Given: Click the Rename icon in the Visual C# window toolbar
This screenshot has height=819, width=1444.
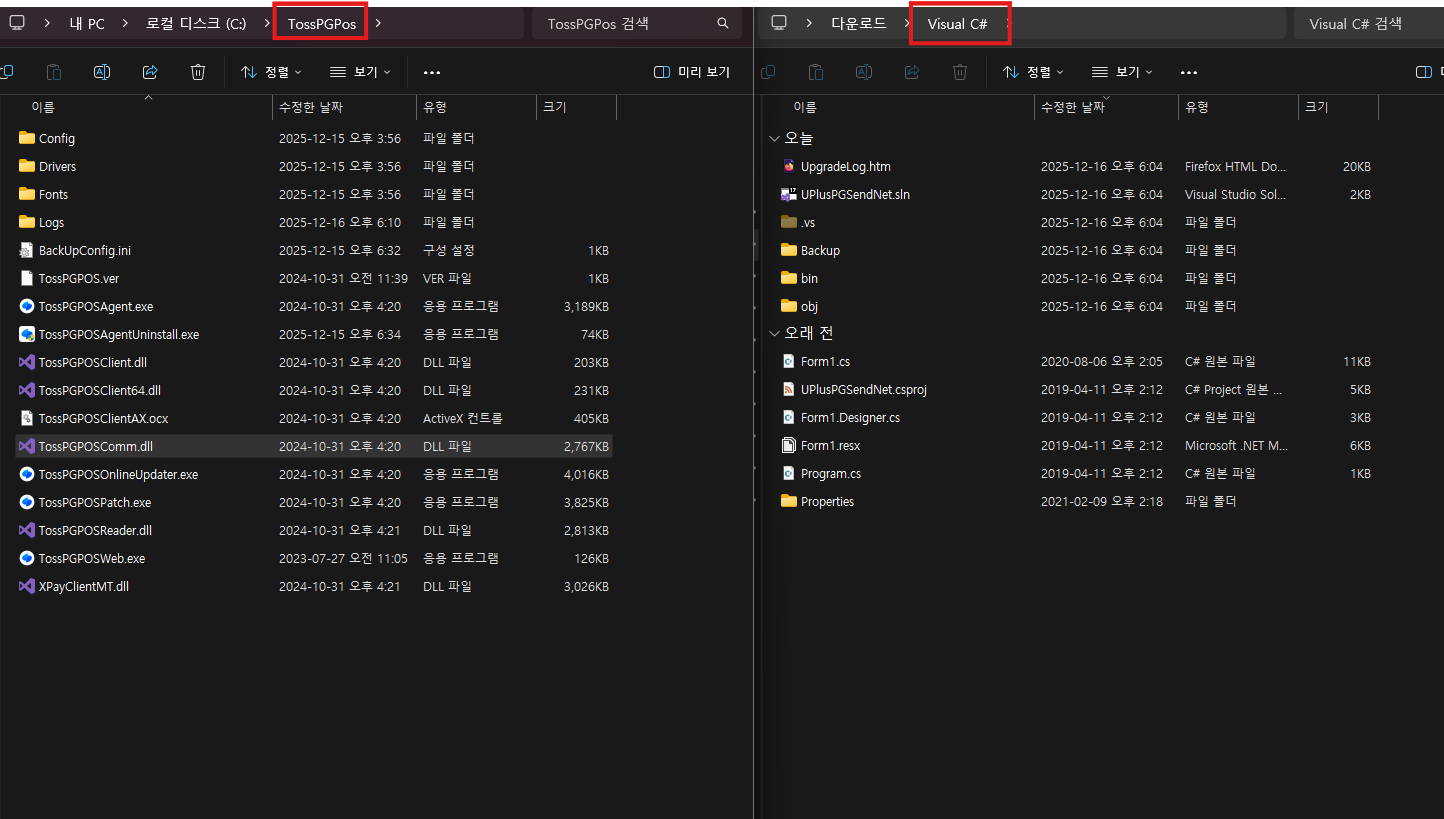Looking at the screenshot, I should tap(864, 72).
